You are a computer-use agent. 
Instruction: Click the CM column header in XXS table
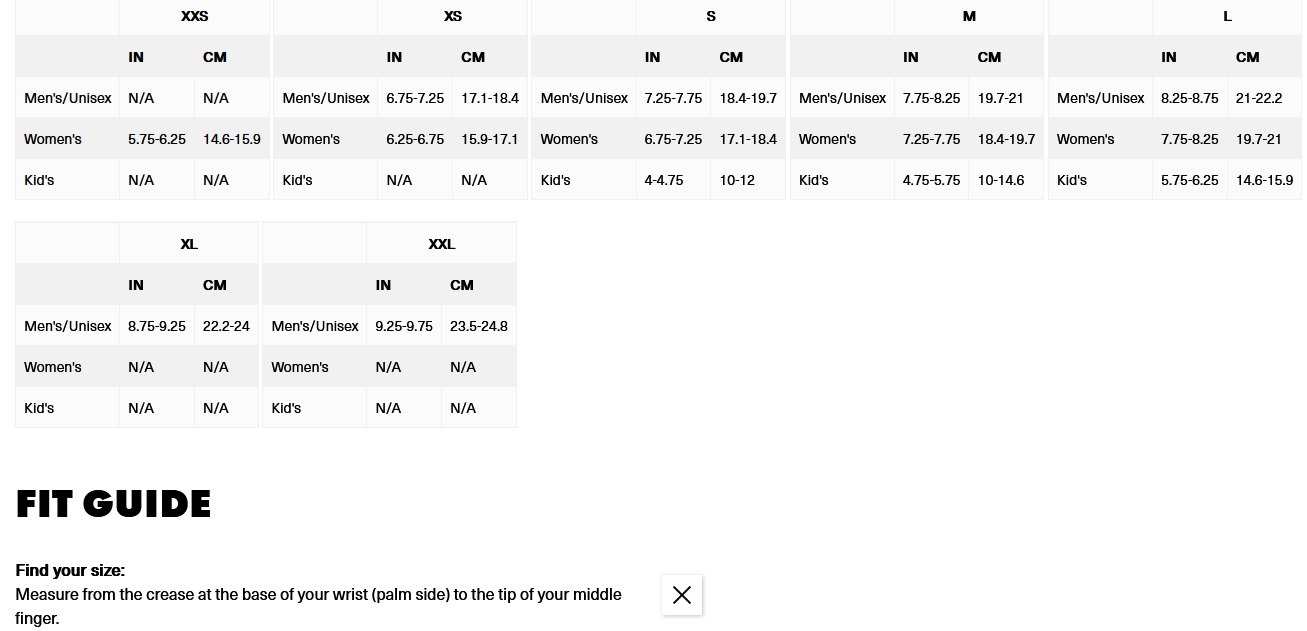[215, 57]
